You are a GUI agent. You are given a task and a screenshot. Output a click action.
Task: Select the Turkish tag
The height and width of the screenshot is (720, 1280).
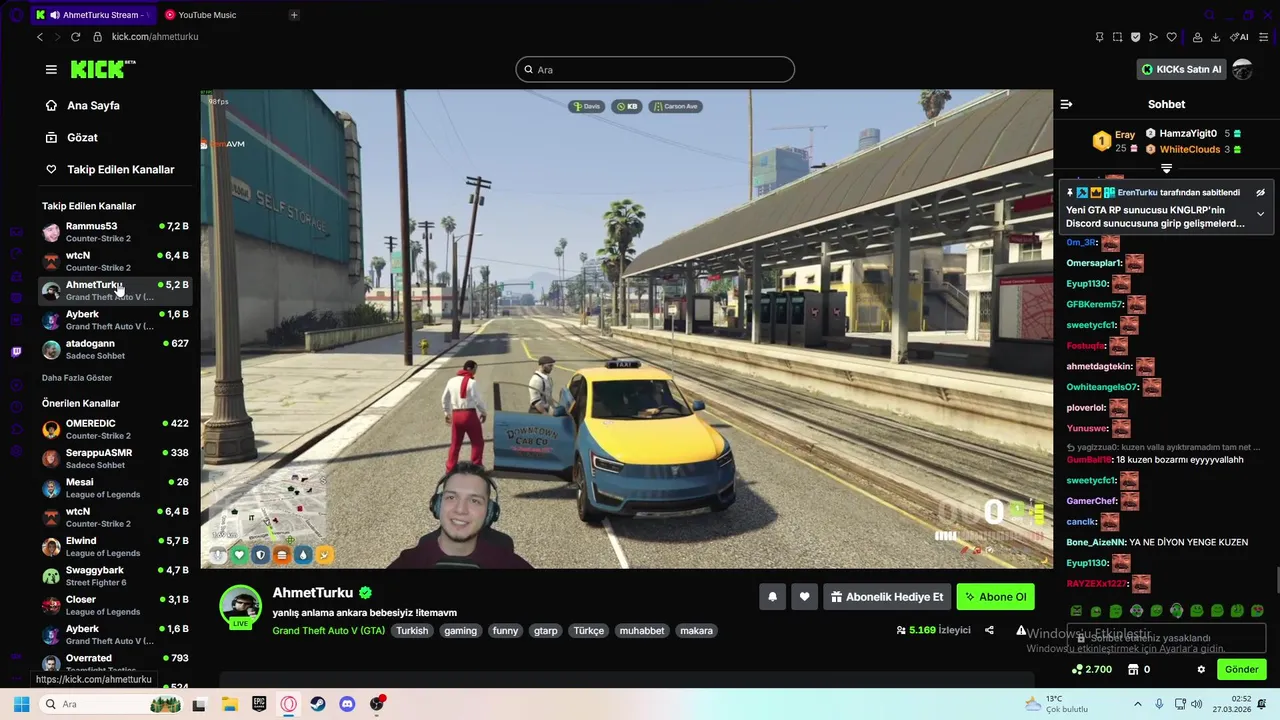click(411, 631)
